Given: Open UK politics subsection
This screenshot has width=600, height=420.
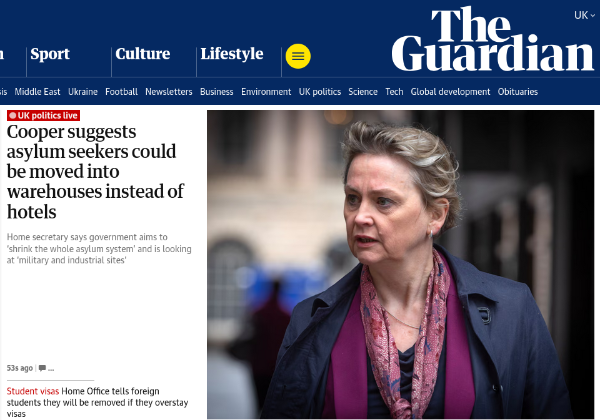Looking at the screenshot, I should coord(320,92).
